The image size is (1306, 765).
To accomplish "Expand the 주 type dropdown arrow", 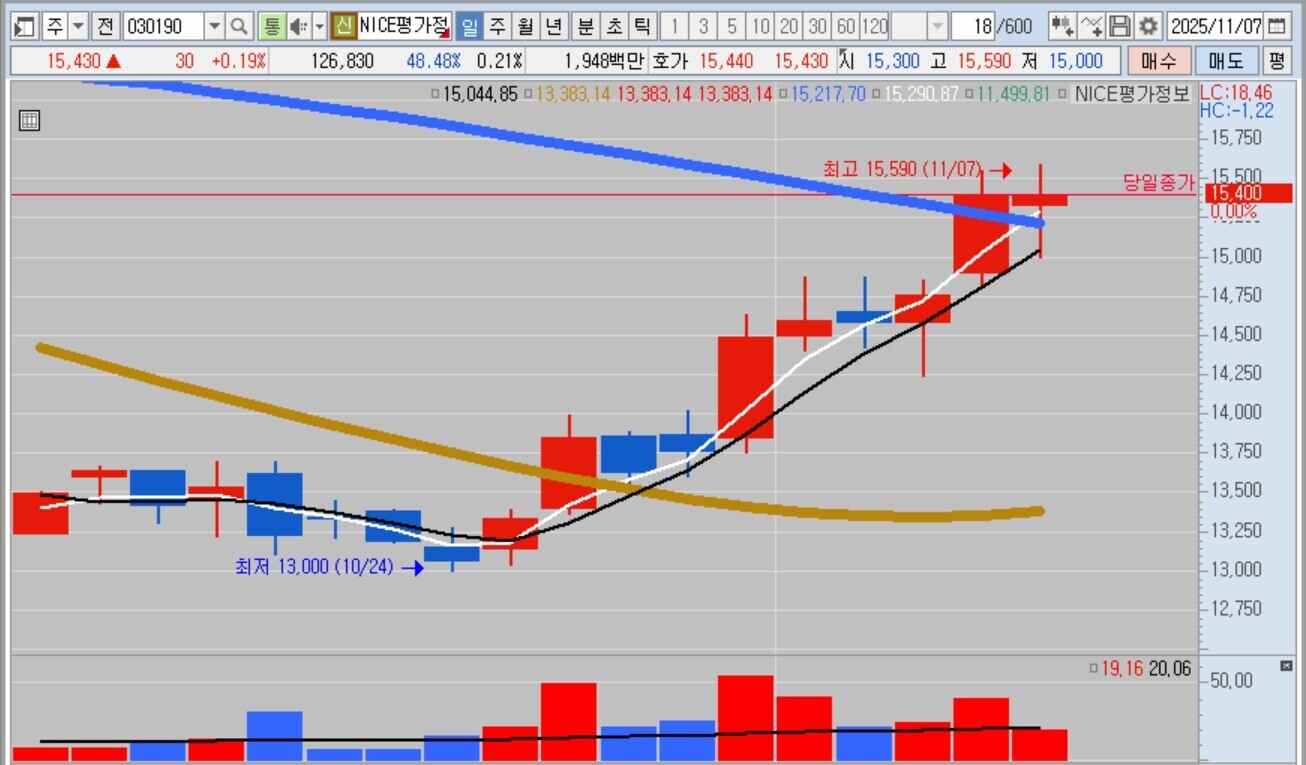I will point(79,26).
